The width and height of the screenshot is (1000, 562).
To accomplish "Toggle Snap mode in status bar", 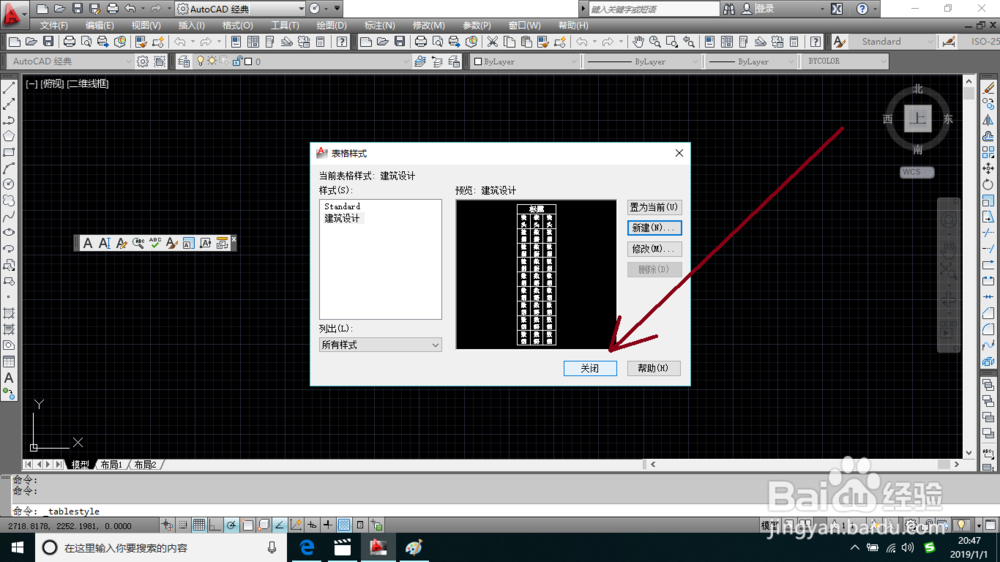I will 183,525.
